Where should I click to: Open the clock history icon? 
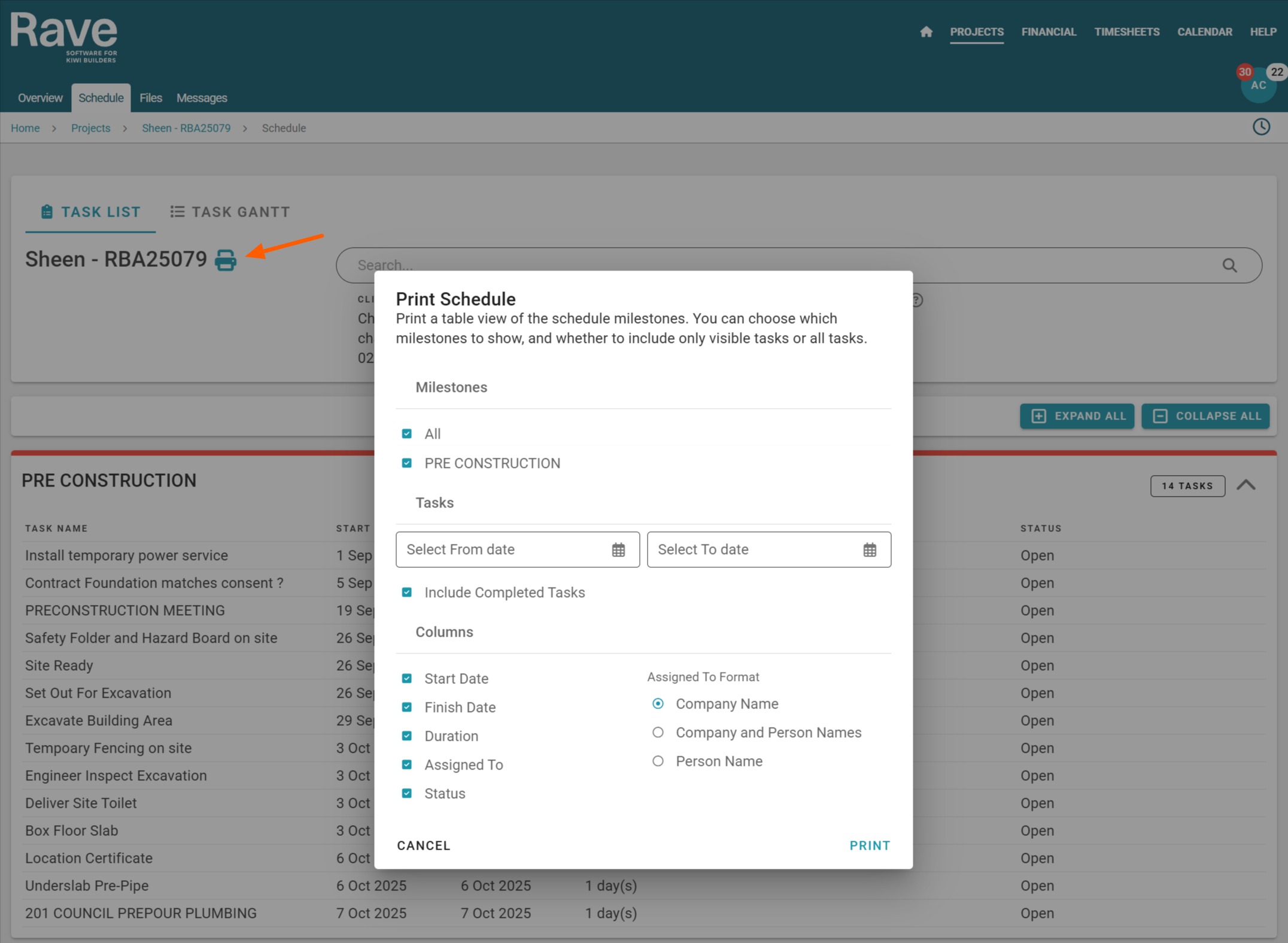1261,127
